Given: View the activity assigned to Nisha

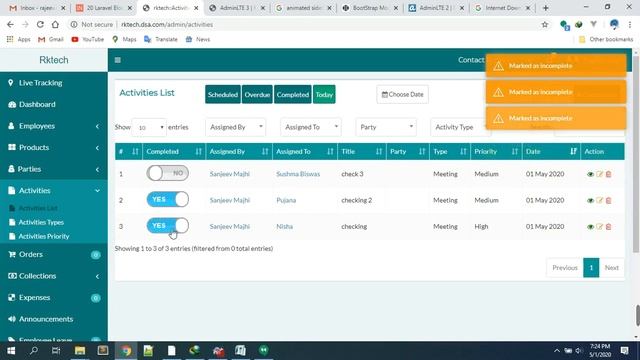Looking at the screenshot, I should click(590, 226).
